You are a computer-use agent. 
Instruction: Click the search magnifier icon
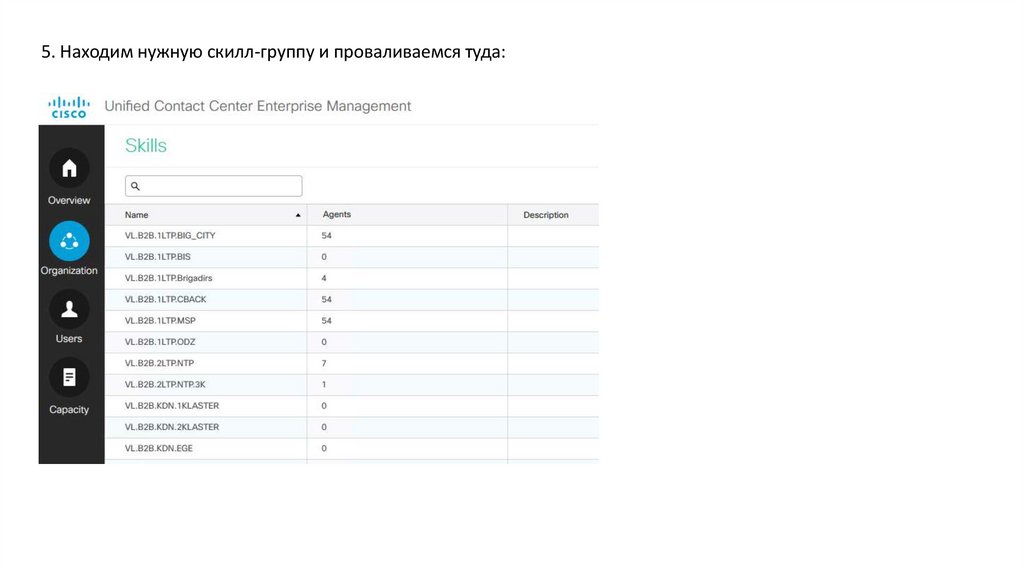point(135,186)
